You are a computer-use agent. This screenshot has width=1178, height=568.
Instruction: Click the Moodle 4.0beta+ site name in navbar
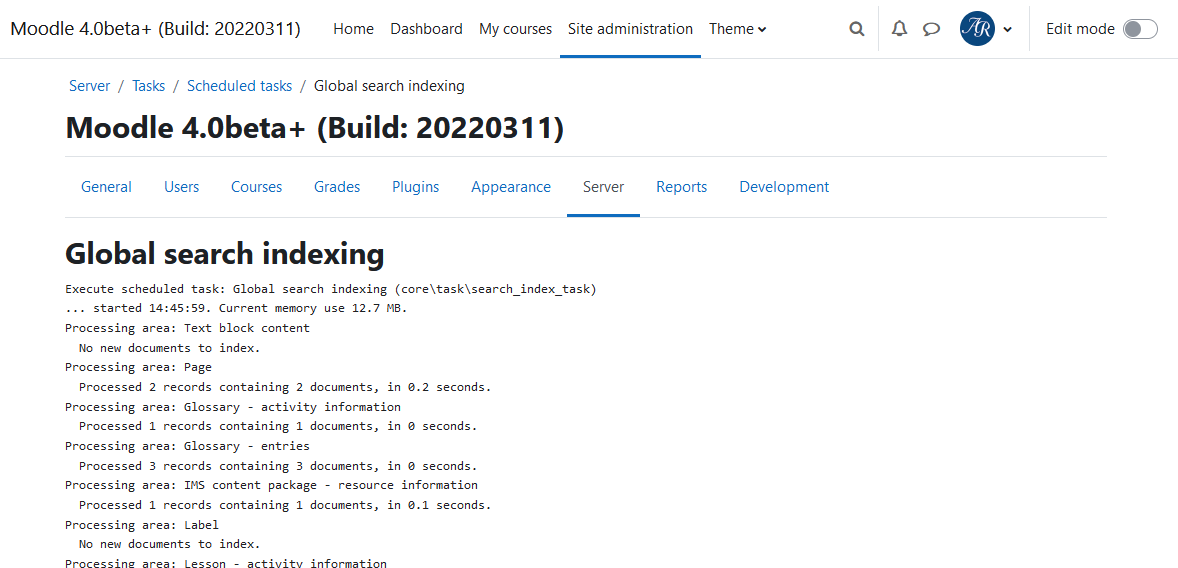click(156, 29)
